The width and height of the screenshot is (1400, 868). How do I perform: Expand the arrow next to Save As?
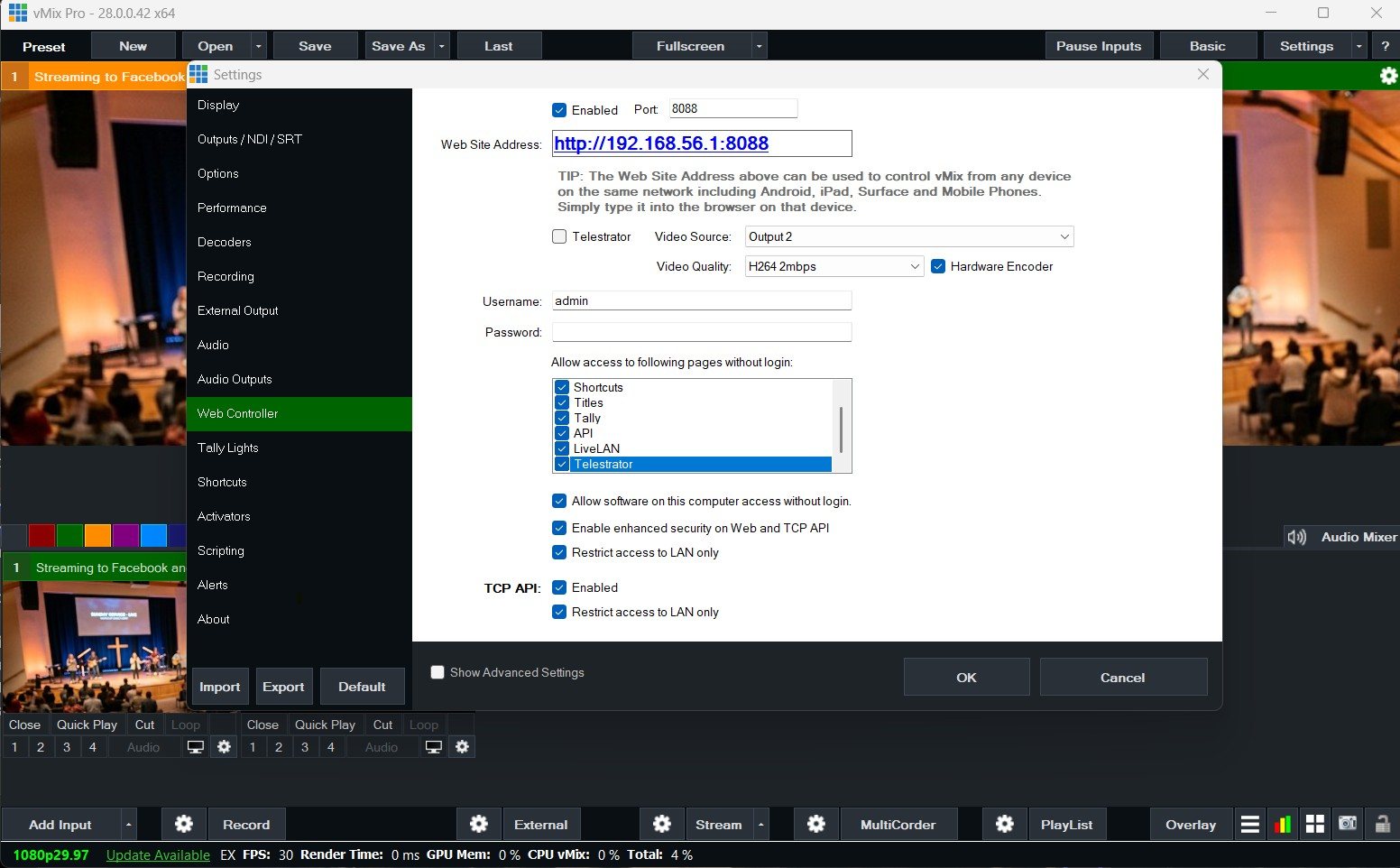[441, 46]
